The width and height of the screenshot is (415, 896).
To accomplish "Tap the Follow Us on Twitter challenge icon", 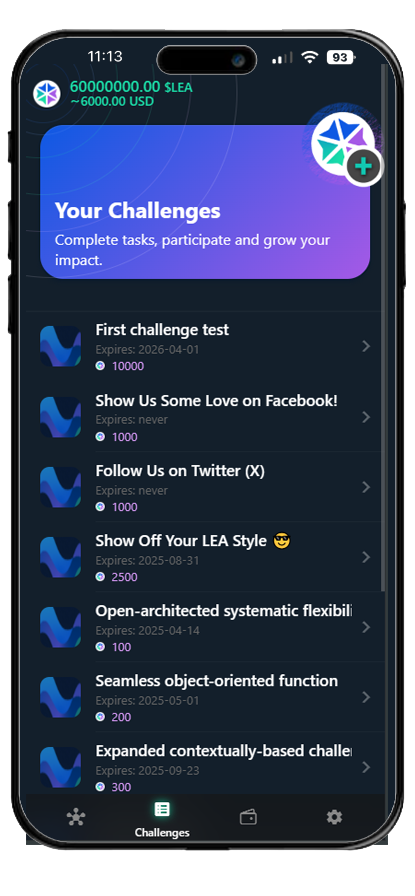I will [x=61, y=487].
